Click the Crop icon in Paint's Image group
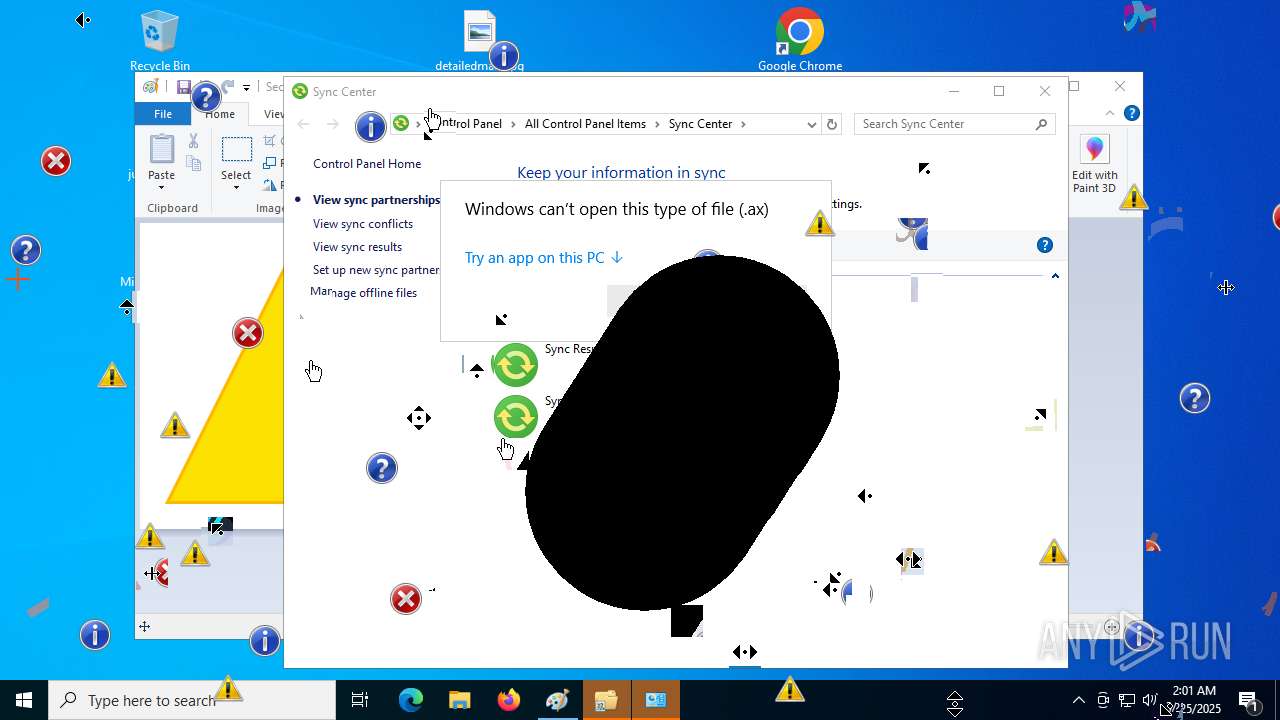Image resolution: width=1280 pixels, height=720 pixels. (x=270, y=142)
